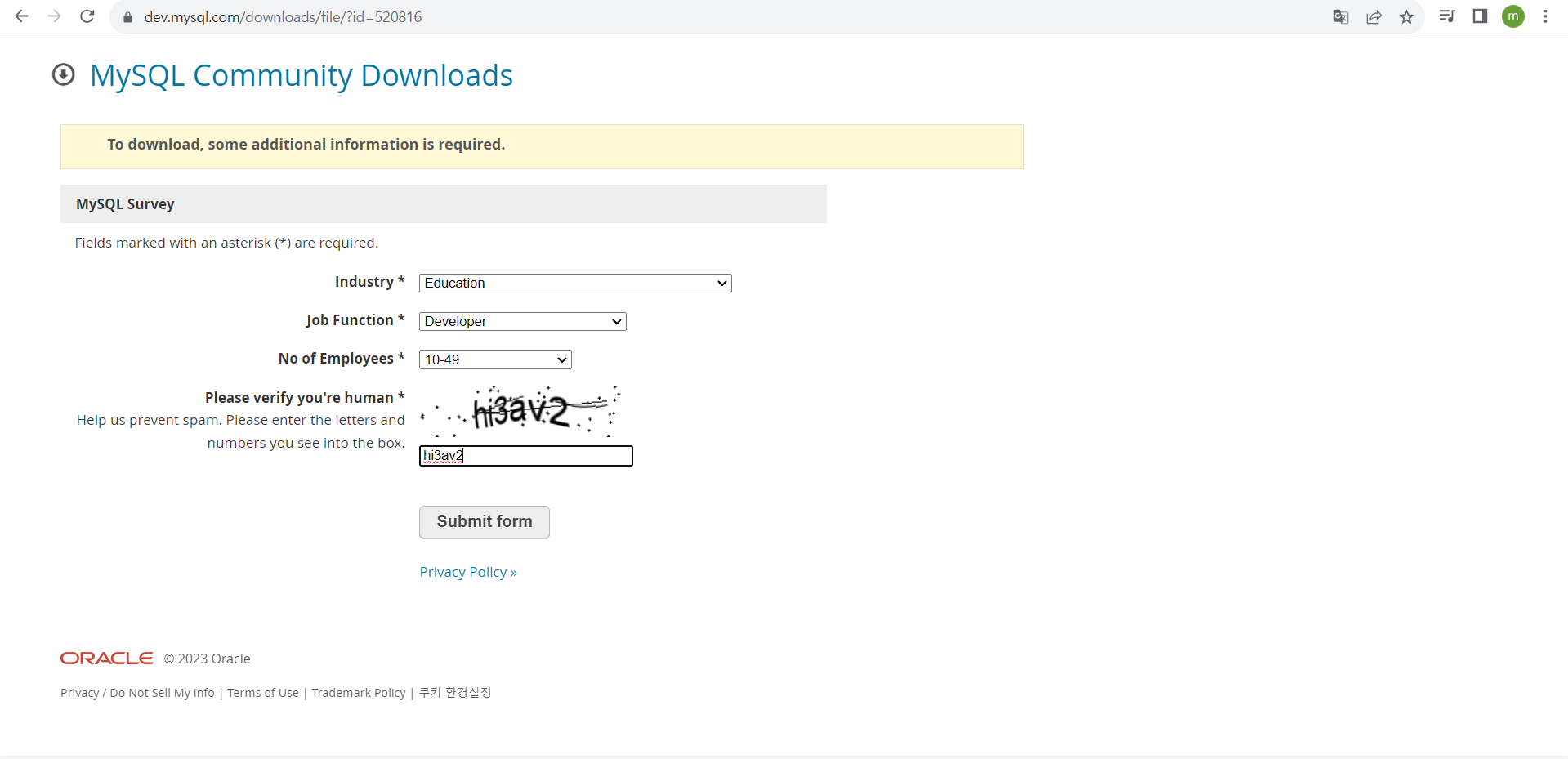Screen dimensions: 1568x759
Task: Click the 'MySQL Survey' section header
Action: coord(125,204)
